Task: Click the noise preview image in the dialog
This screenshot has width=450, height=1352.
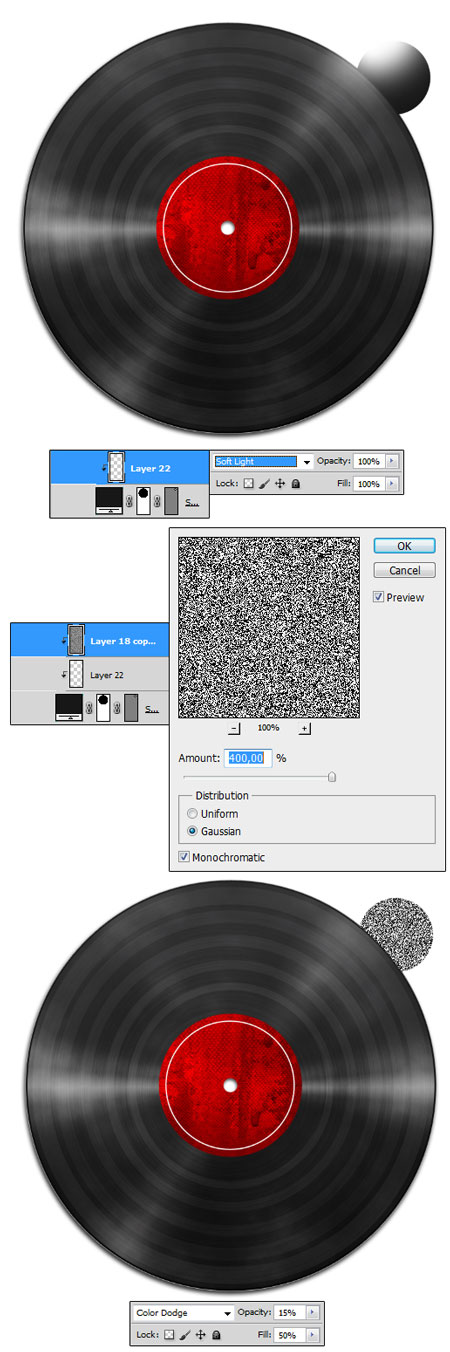Action: tap(269, 627)
